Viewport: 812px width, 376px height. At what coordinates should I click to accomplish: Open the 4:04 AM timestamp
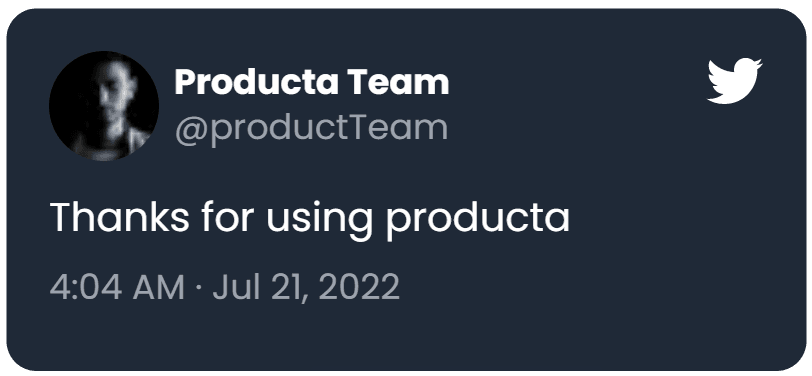point(117,287)
